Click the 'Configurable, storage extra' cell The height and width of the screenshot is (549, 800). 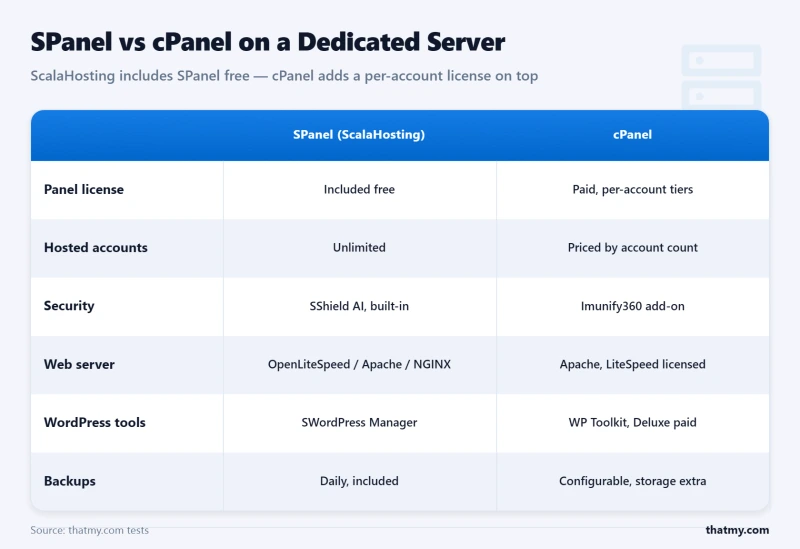pyautogui.click(x=633, y=481)
